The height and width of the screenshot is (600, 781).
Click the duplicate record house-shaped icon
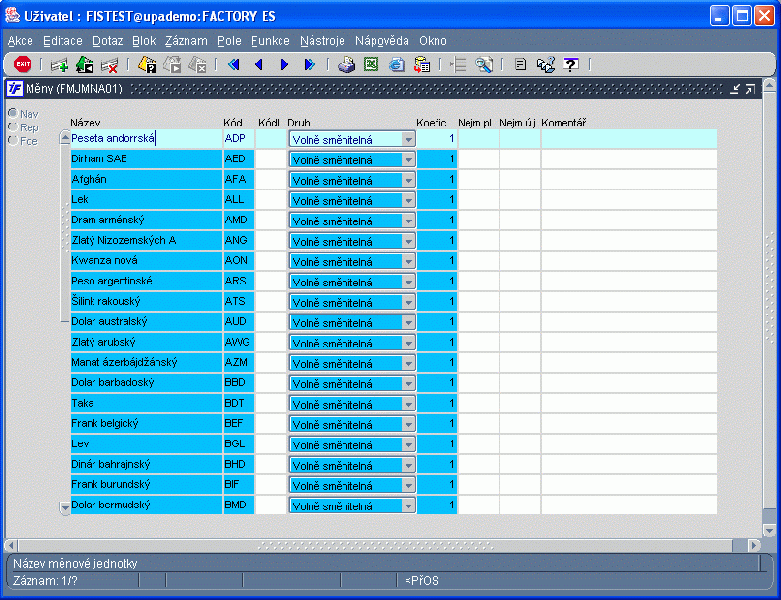pyautogui.click(x=85, y=65)
